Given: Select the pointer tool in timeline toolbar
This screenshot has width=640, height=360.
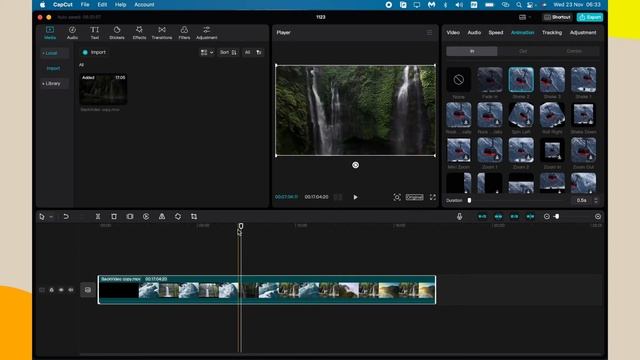Looking at the screenshot, I should pos(42,217).
